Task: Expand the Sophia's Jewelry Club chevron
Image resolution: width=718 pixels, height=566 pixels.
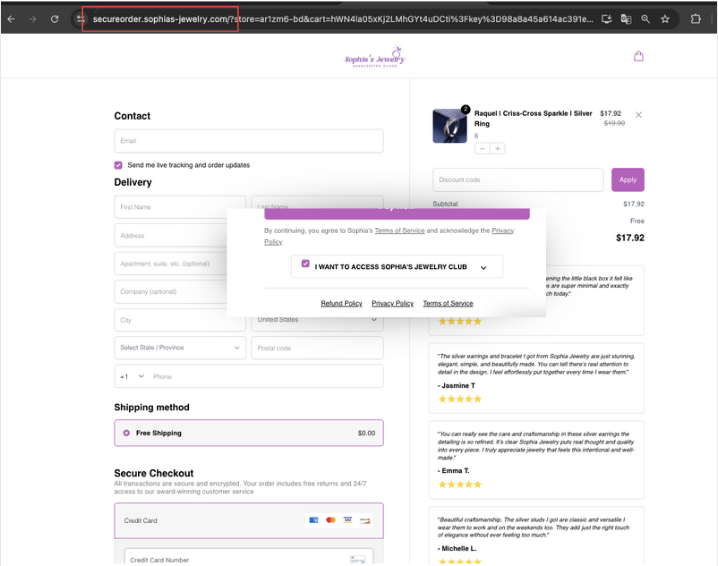Action: [484, 267]
